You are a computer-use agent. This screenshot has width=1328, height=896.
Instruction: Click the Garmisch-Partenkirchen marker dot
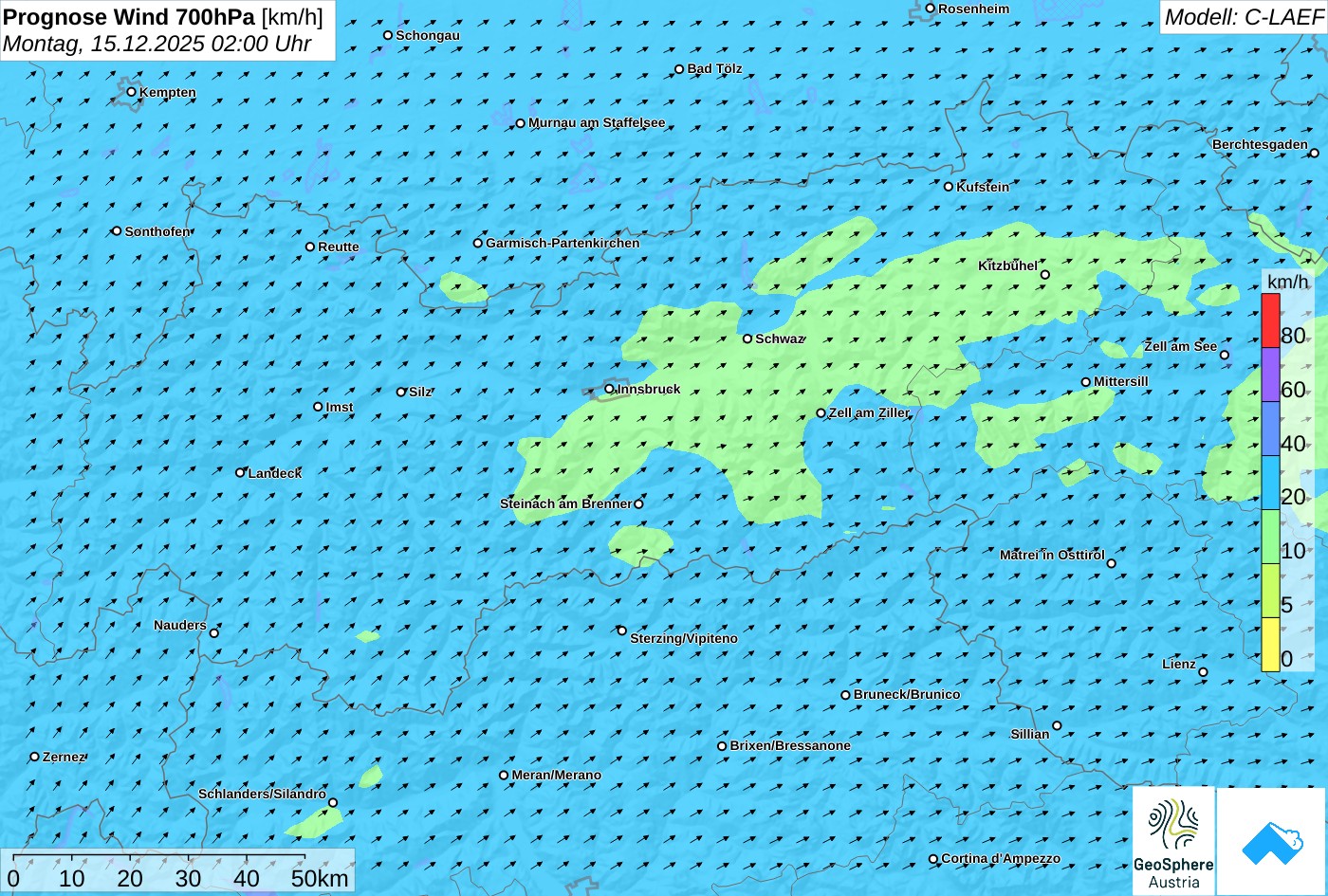click(478, 243)
